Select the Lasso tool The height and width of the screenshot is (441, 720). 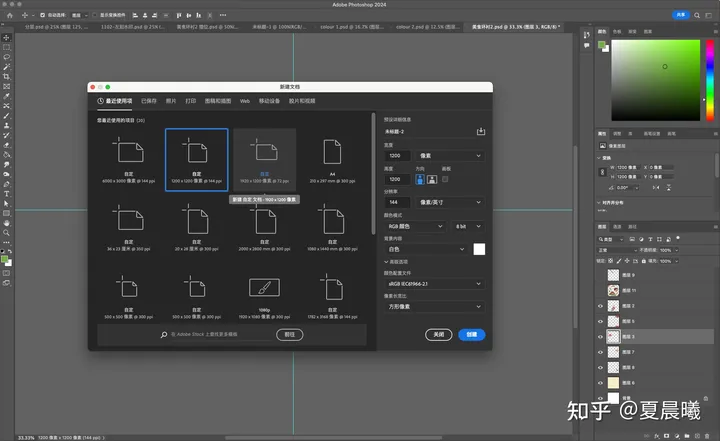pos(6,57)
